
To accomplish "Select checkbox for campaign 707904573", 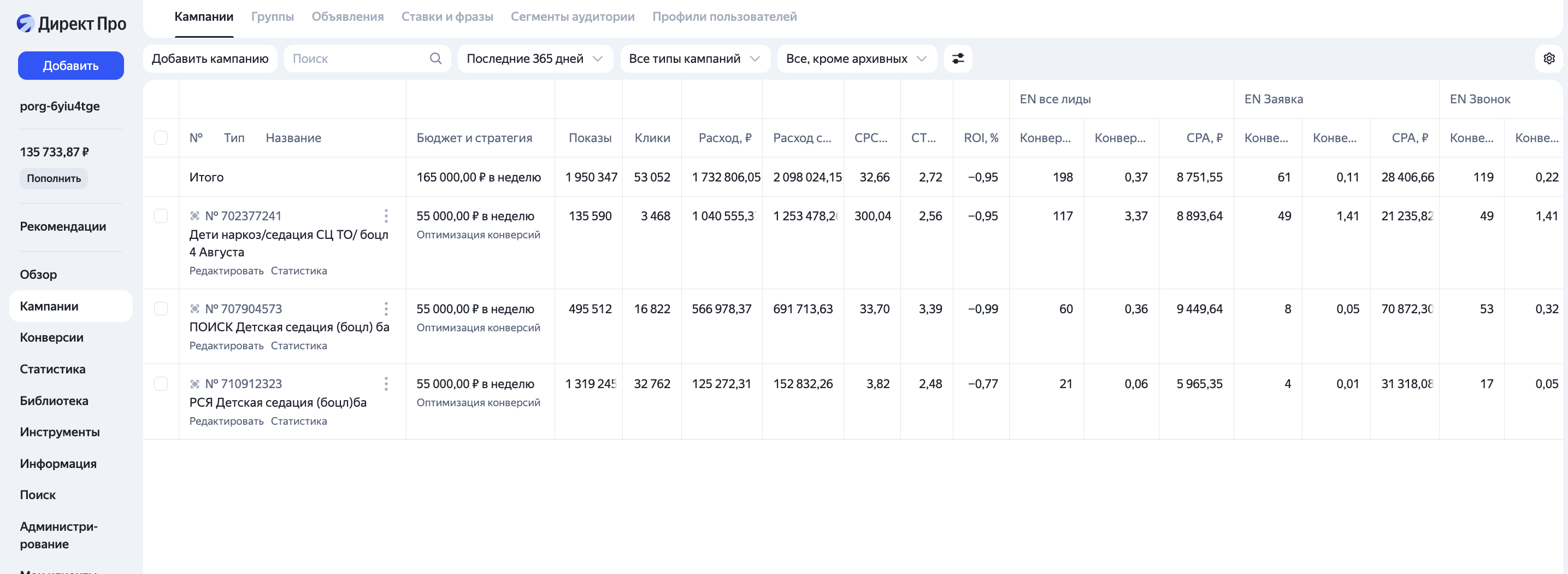I will (x=161, y=308).
